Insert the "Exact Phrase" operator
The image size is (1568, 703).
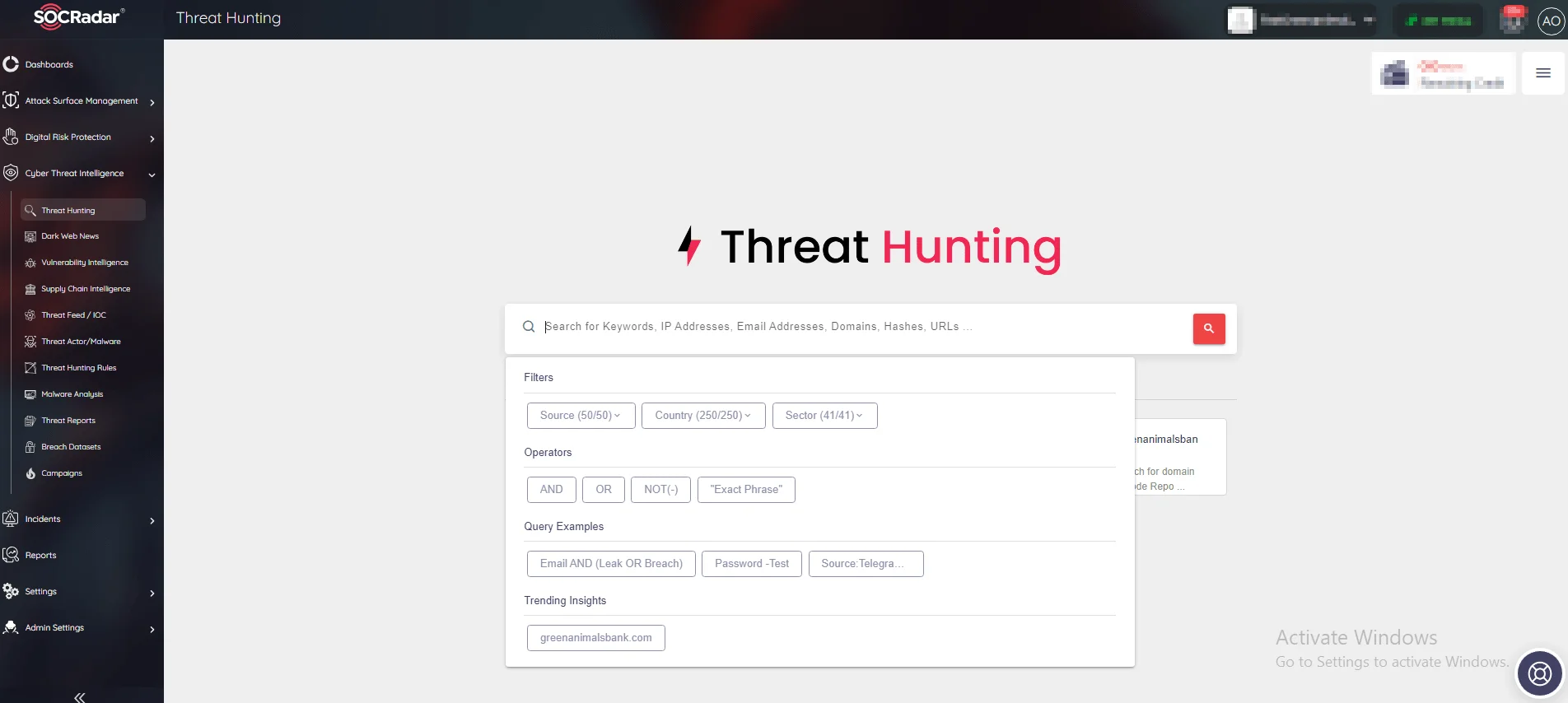[746, 490]
